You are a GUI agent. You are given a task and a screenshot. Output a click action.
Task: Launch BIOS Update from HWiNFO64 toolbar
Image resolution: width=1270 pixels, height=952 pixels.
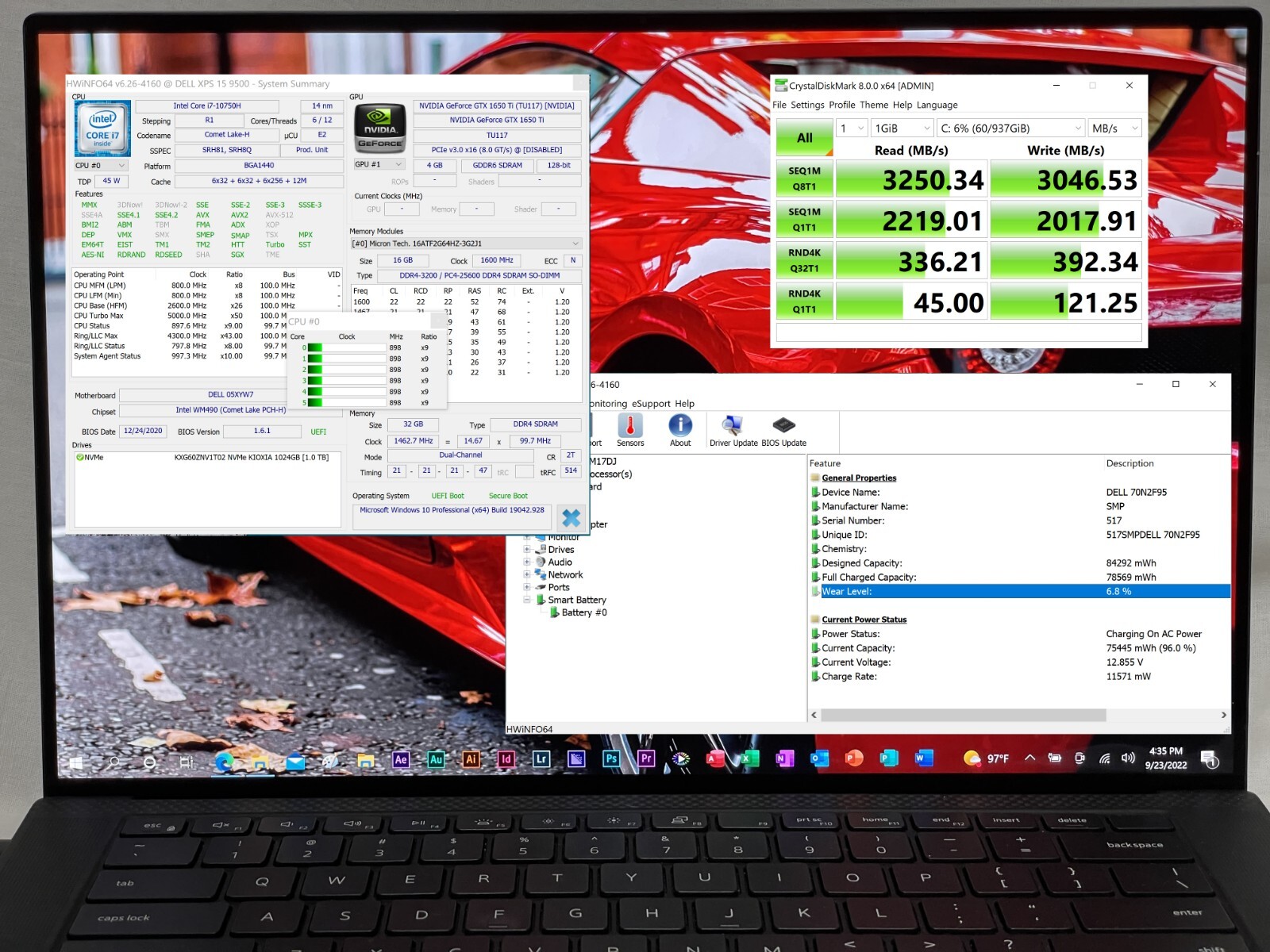783,431
